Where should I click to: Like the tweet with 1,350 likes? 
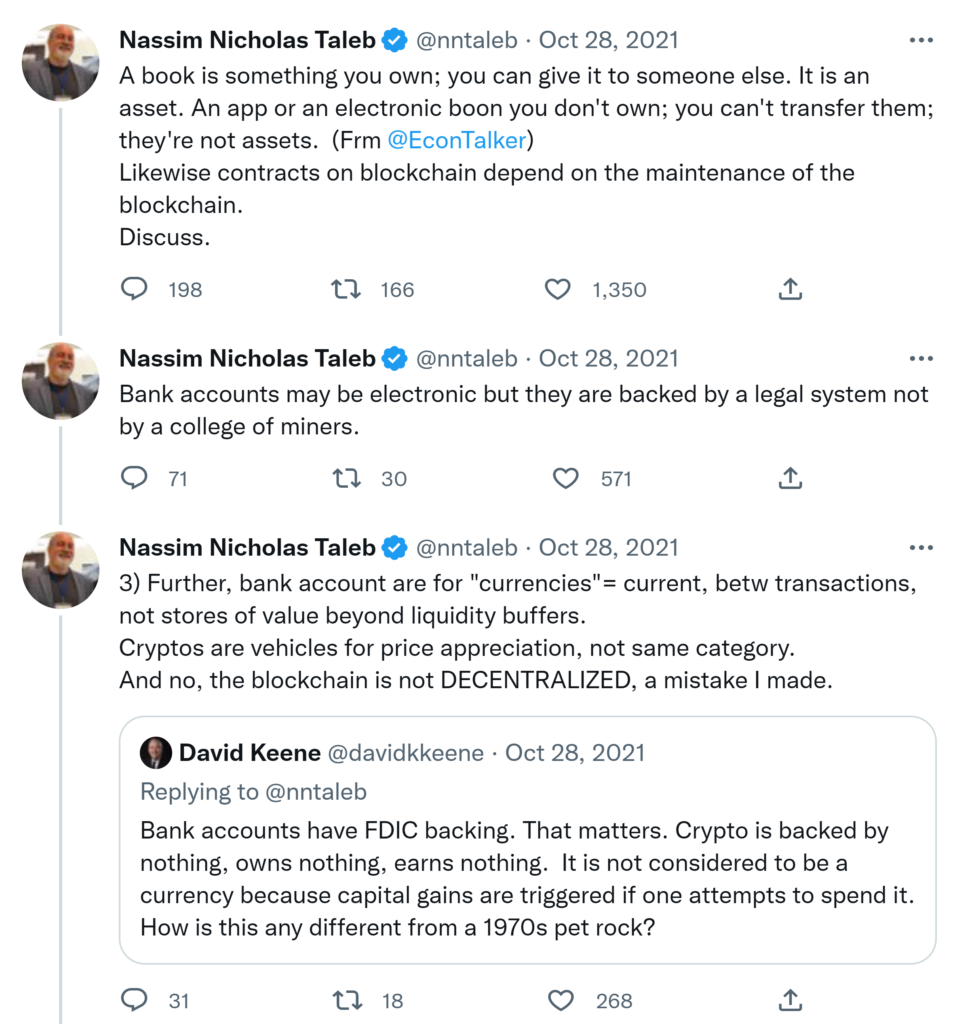pyautogui.click(x=557, y=289)
